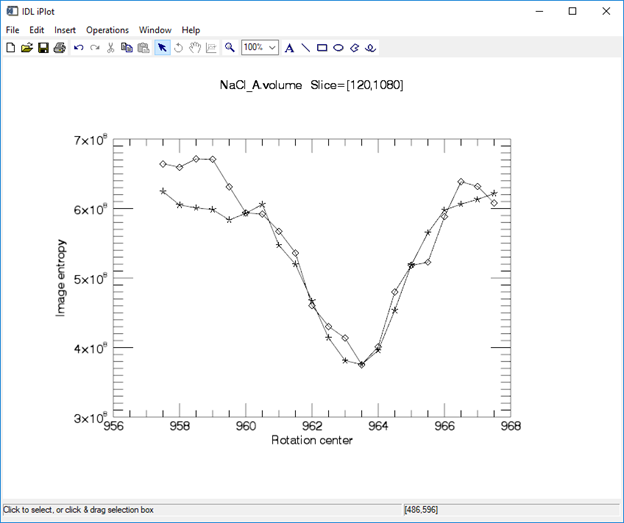This screenshot has height=523, width=624.
Task: Click the 960 tick label on x axis
Action: [246, 426]
